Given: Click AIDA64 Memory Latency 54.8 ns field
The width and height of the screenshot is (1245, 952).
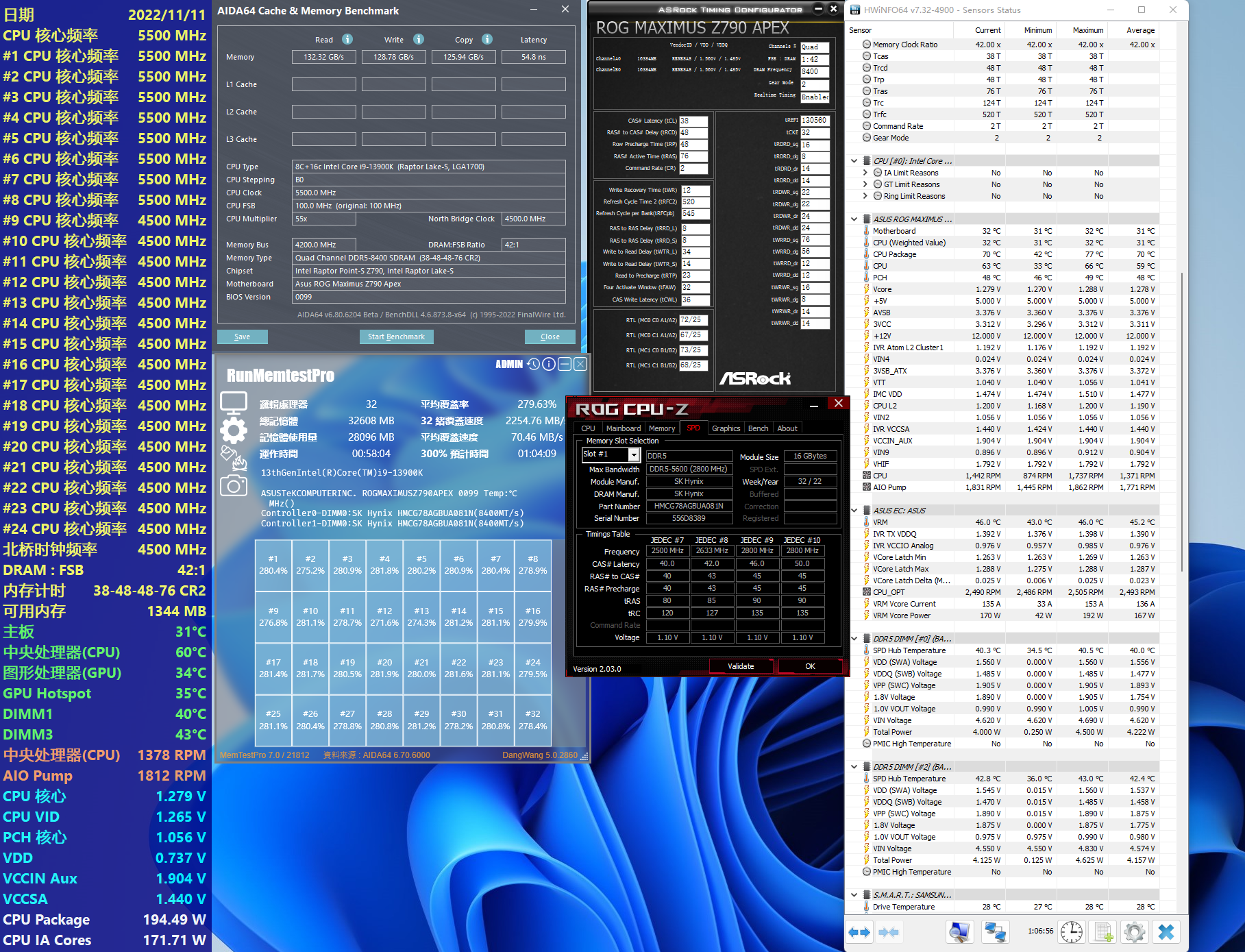Looking at the screenshot, I should (534, 57).
